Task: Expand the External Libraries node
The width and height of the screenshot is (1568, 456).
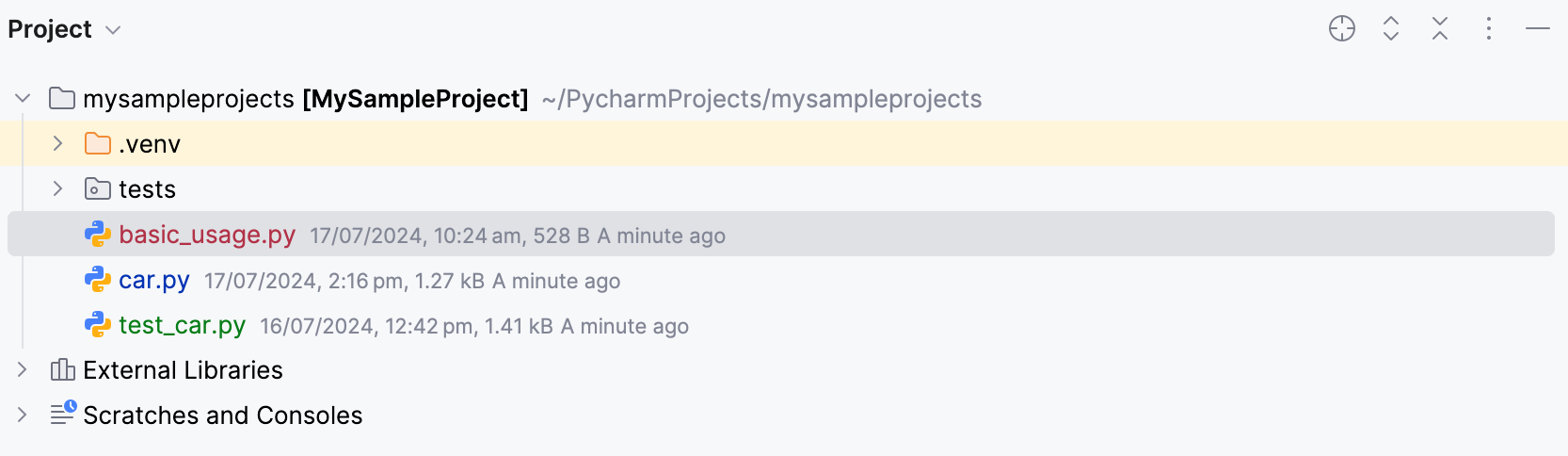Action: (x=23, y=370)
